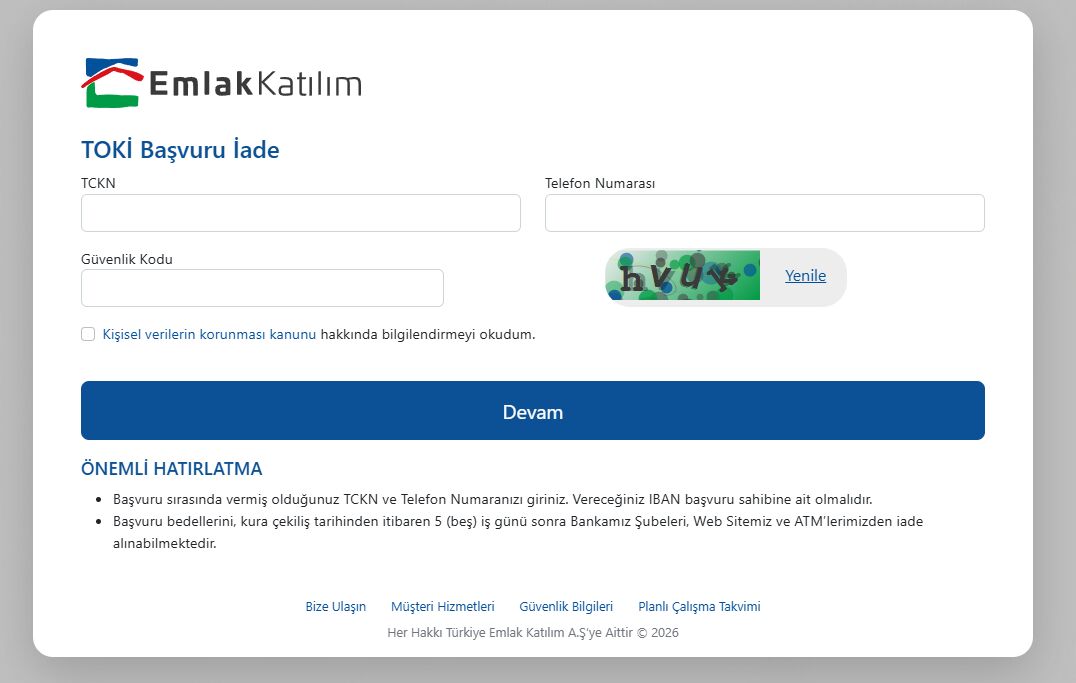Go to Müşteri Hizmetleri link

443,607
